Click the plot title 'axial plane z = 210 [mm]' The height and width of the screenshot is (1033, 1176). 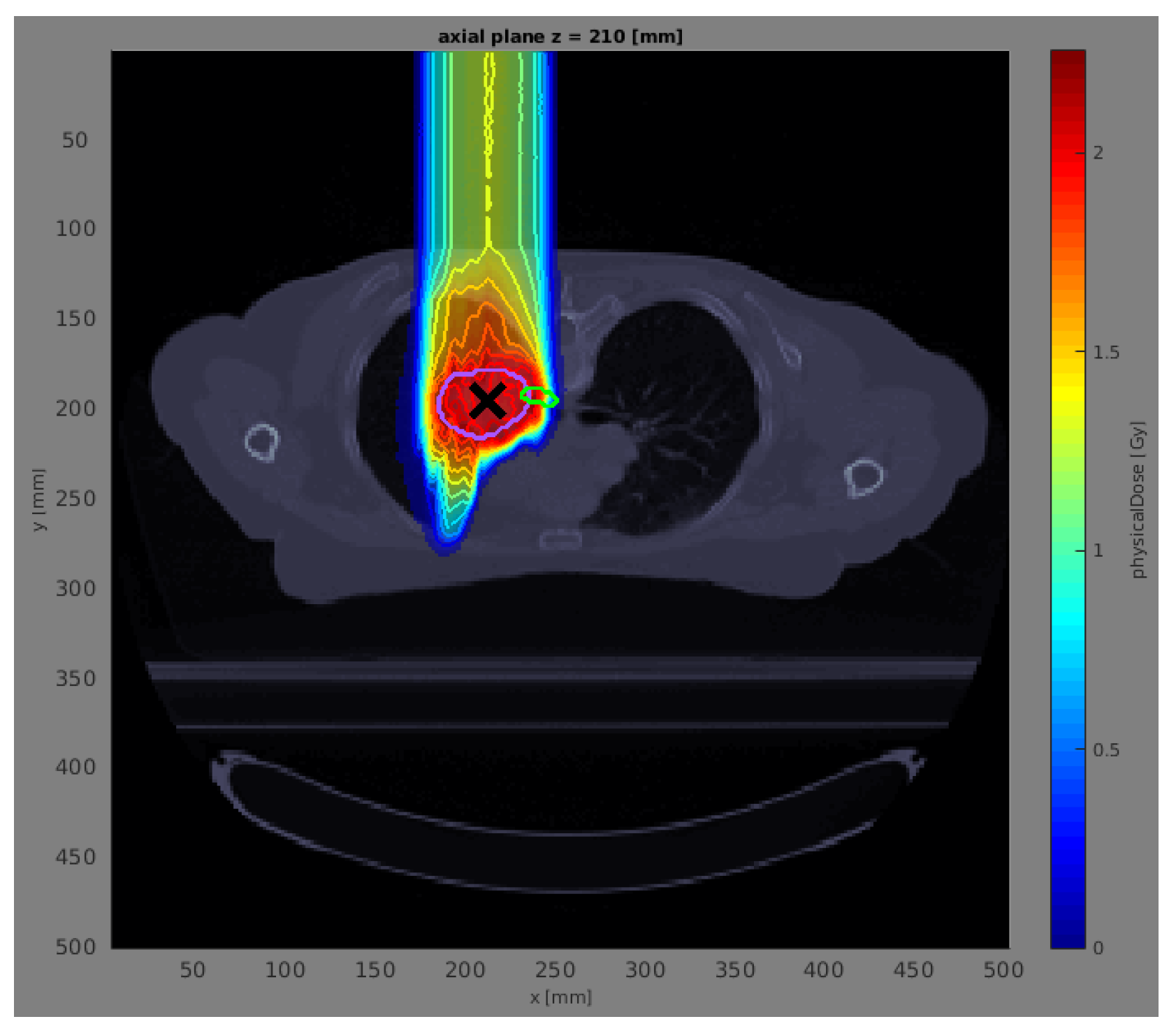pyautogui.click(x=560, y=36)
